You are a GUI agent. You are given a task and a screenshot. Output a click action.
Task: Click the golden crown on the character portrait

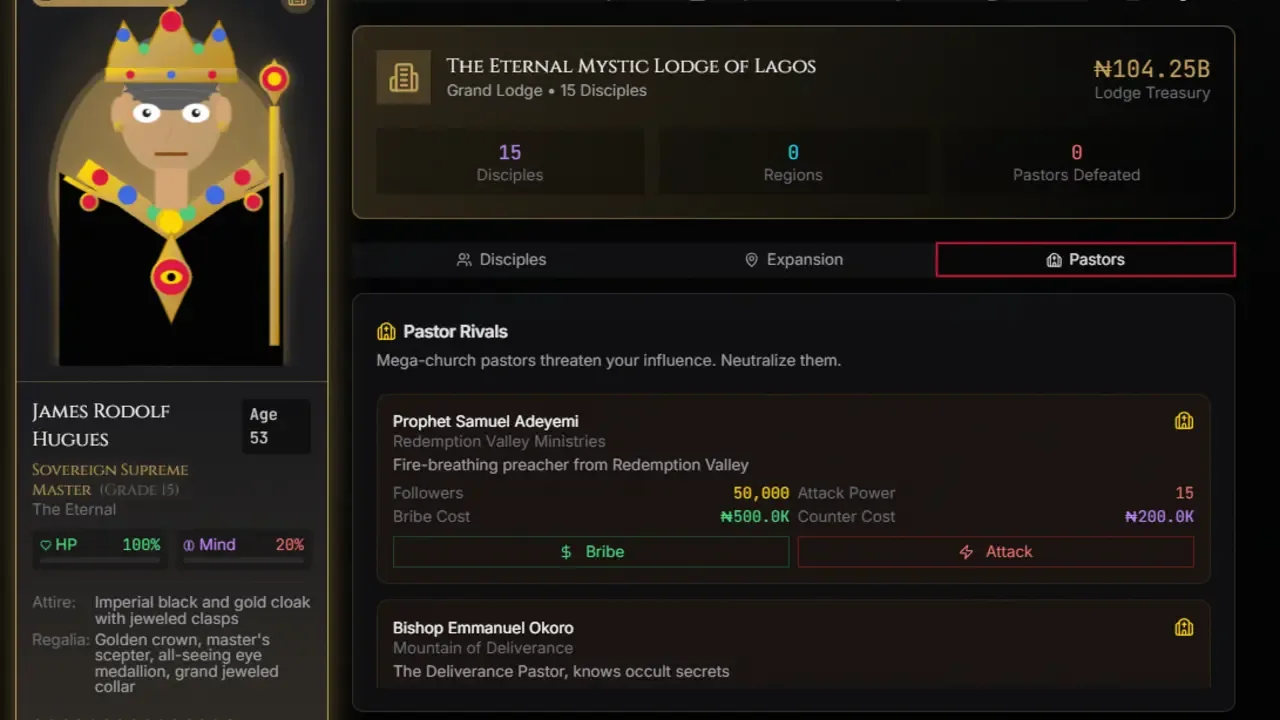point(171,50)
